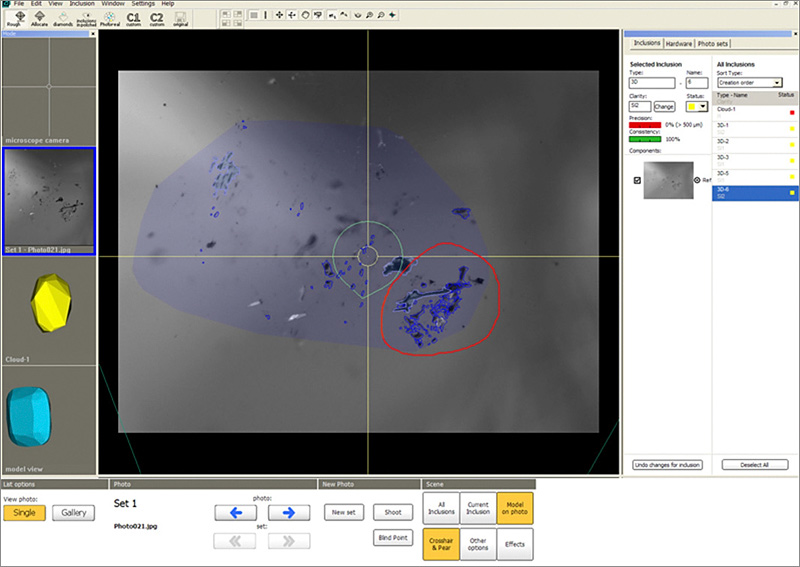Switch to the Hardware tab
Image resolution: width=800 pixels, height=567 pixels.
click(678, 43)
